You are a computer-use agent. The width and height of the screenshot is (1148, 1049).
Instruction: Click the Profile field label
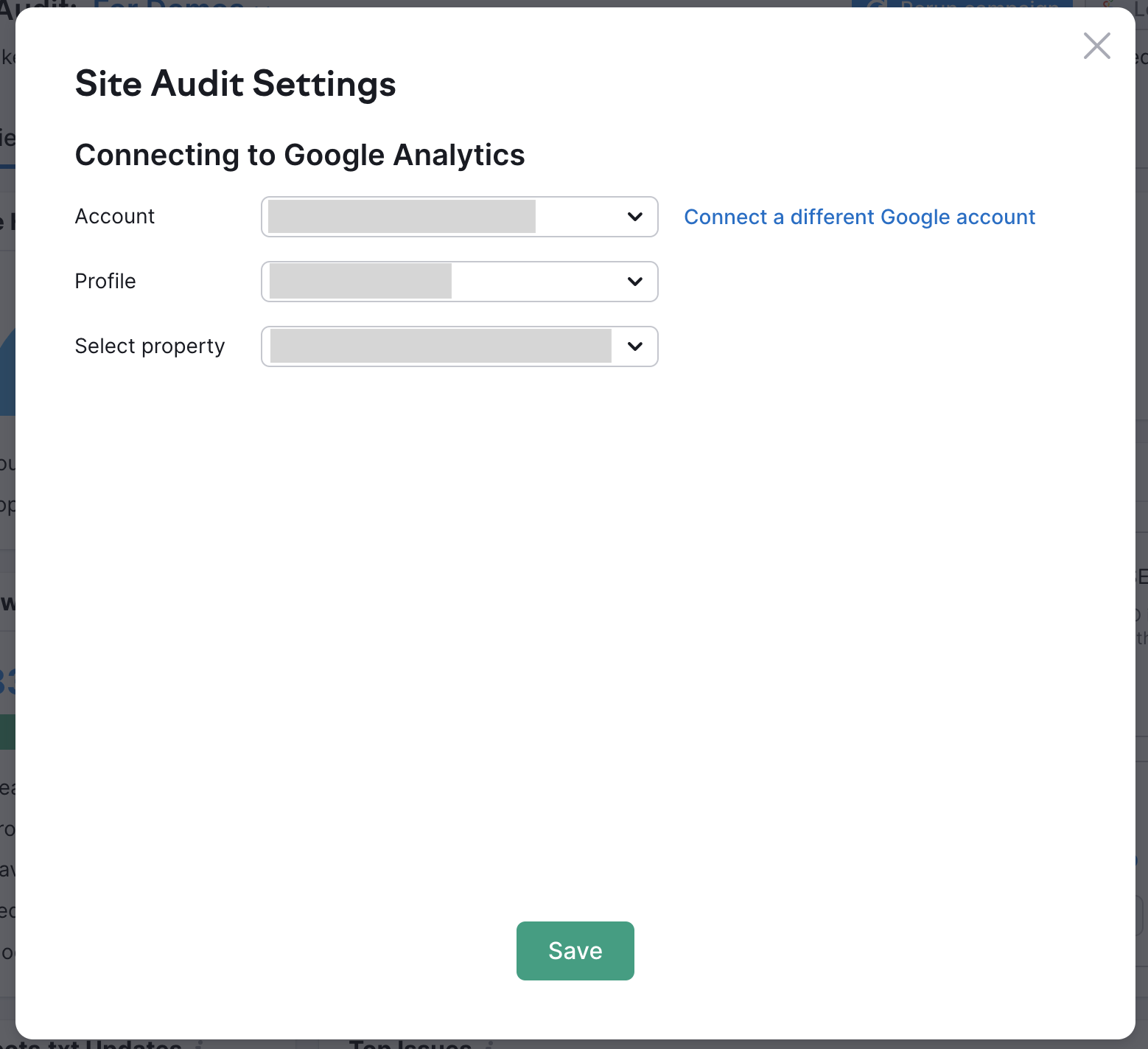[105, 282]
